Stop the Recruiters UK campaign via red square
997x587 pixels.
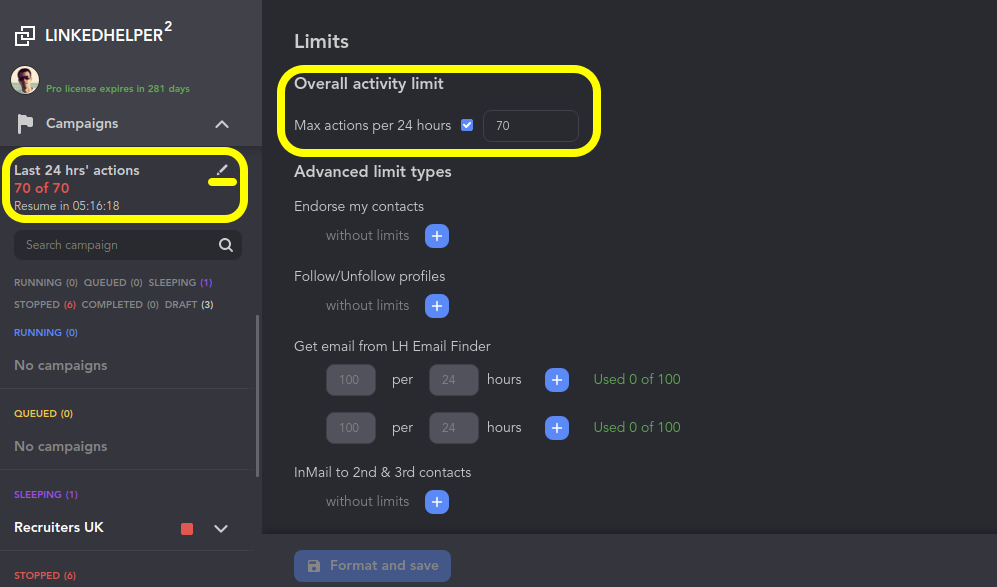187,528
